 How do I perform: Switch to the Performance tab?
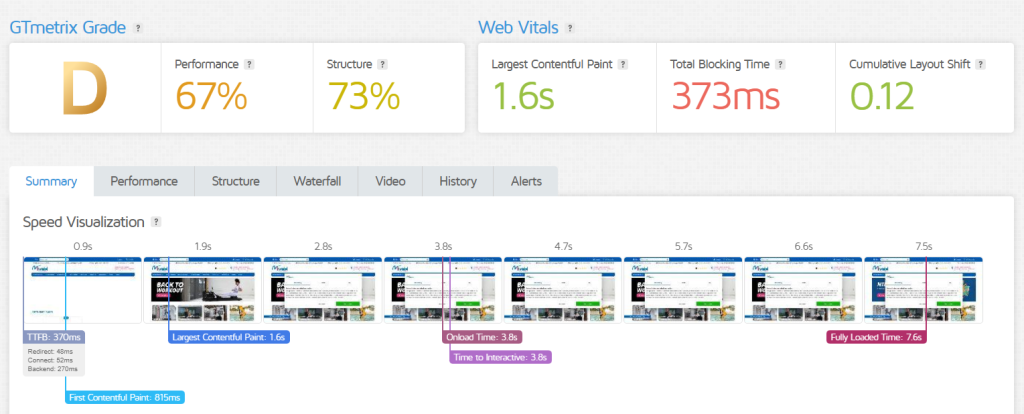point(144,182)
